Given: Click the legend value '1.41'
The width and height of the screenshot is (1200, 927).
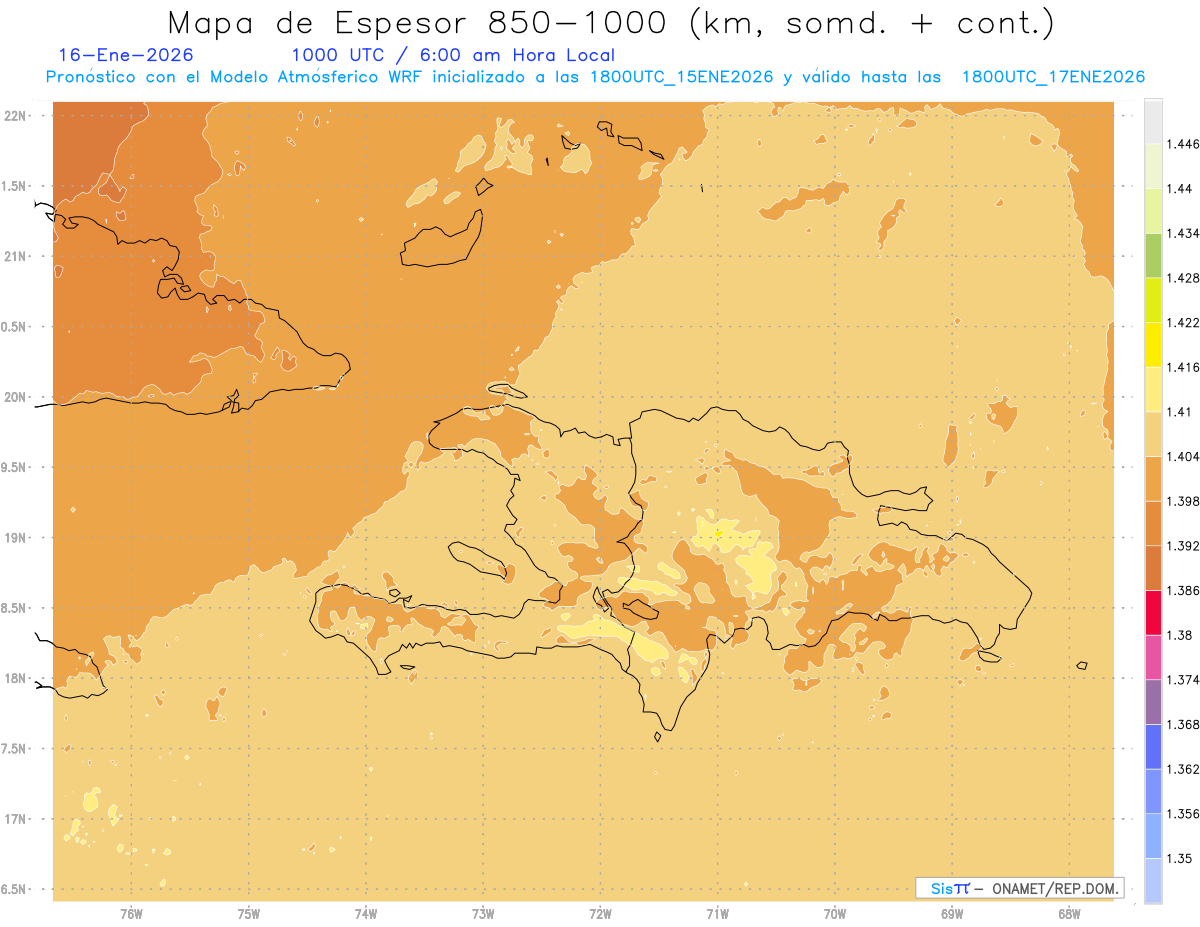Looking at the screenshot, I should [x=1179, y=412].
